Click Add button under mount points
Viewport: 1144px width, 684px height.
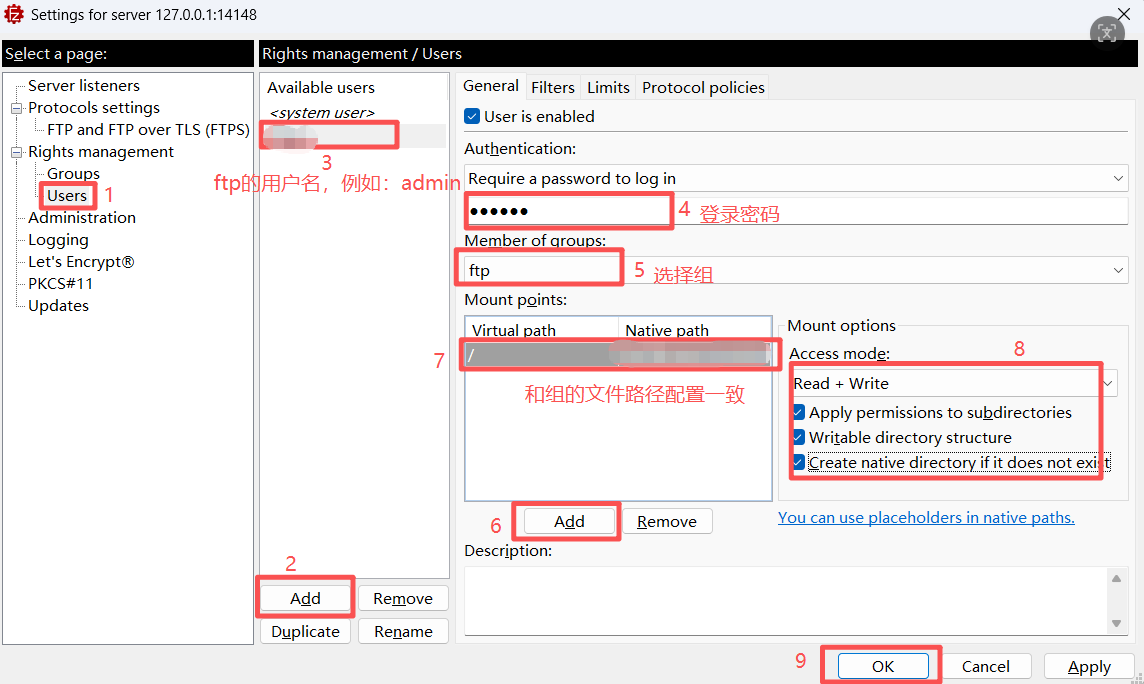(569, 521)
